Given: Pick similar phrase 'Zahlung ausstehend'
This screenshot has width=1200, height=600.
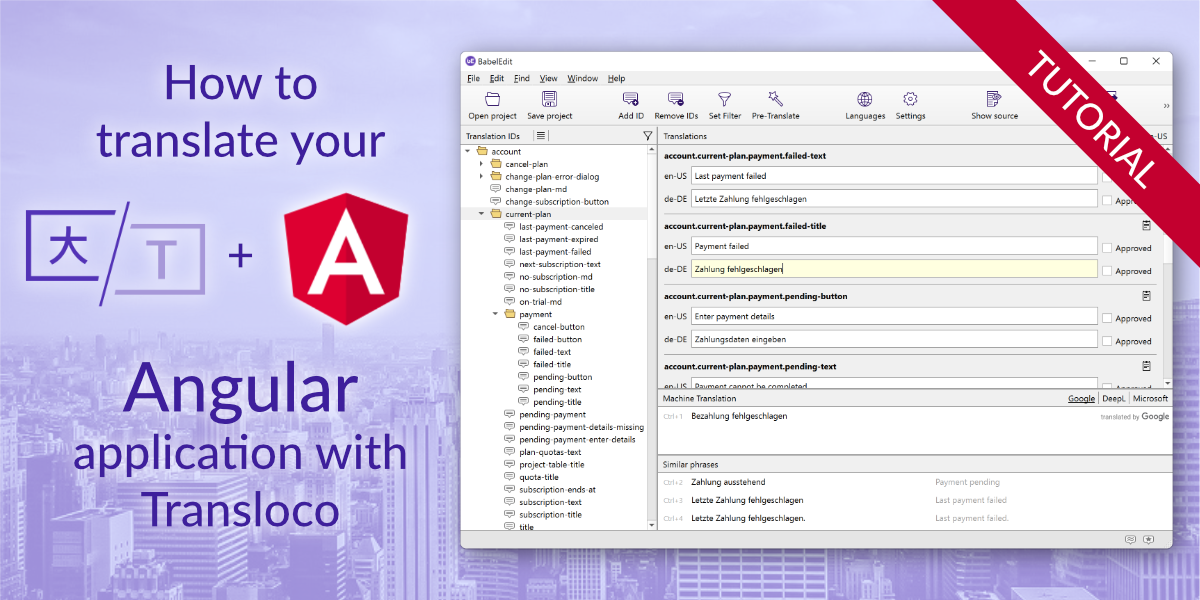Looking at the screenshot, I should point(728,482).
